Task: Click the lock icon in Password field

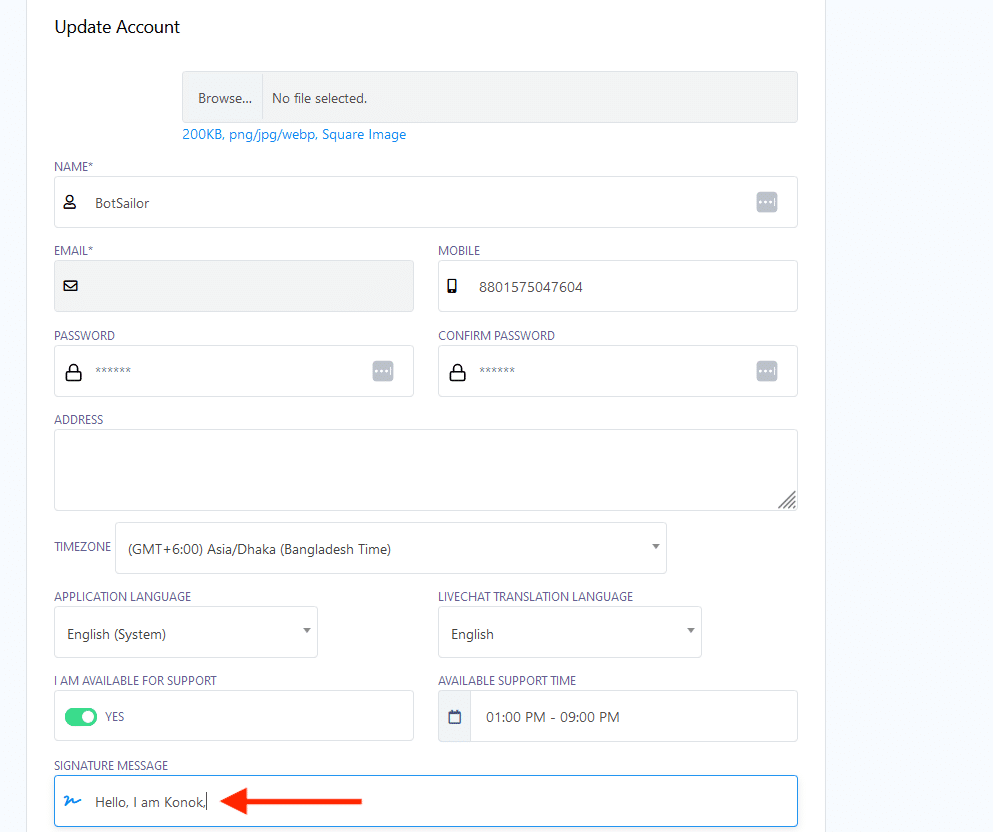Action: pos(73,372)
